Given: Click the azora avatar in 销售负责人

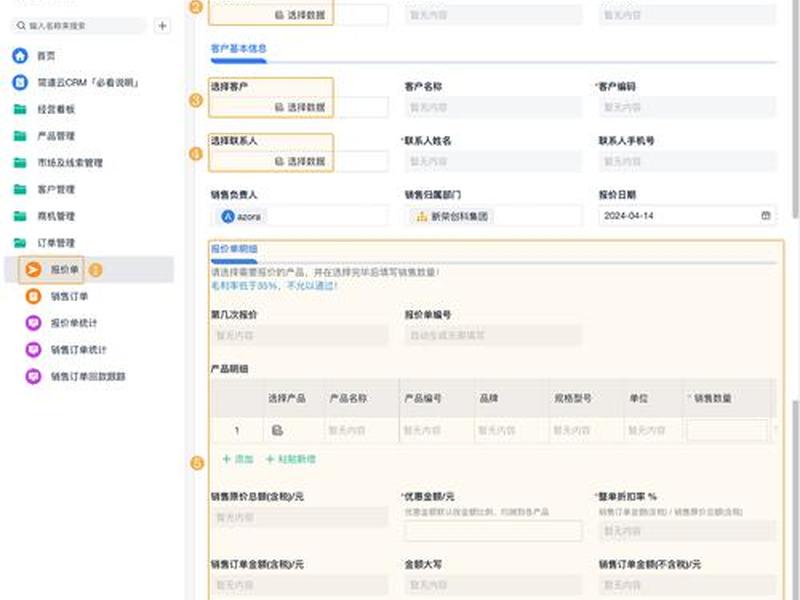Looking at the screenshot, I should pyautogui.click(x=228, y=216).
